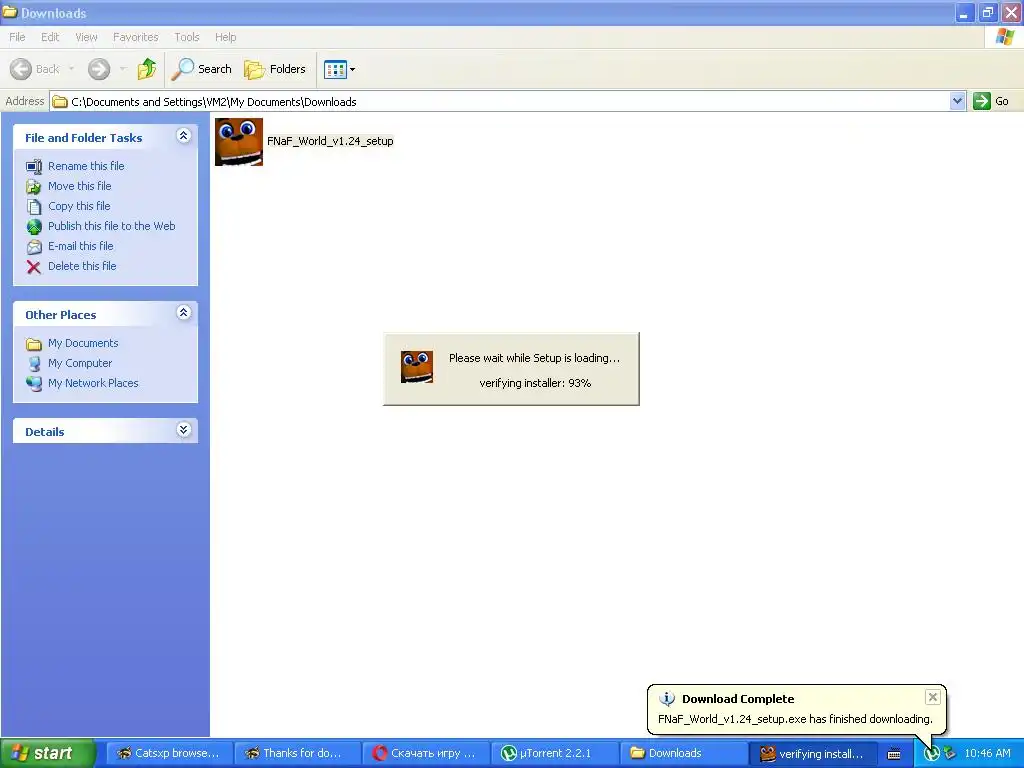Close the Download Complete balloon

933,697
